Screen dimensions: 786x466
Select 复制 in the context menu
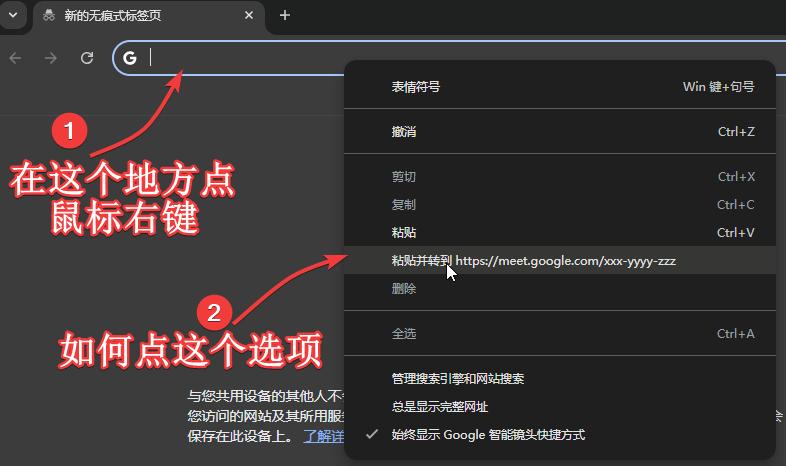tap(560, 204)
